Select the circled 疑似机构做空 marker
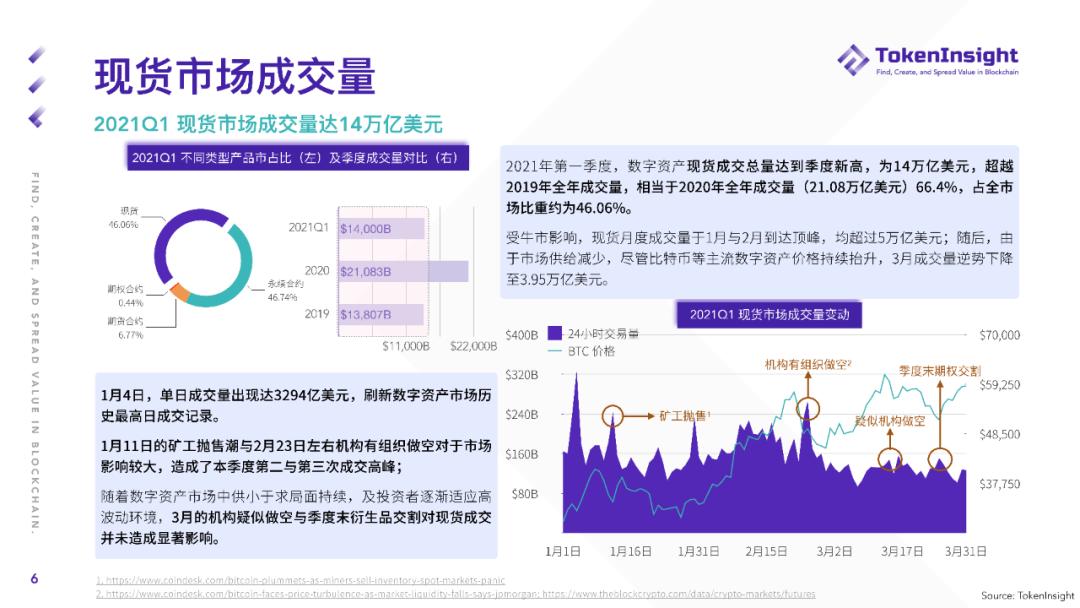Screen dimensions: 1080x608 [887, 458]
